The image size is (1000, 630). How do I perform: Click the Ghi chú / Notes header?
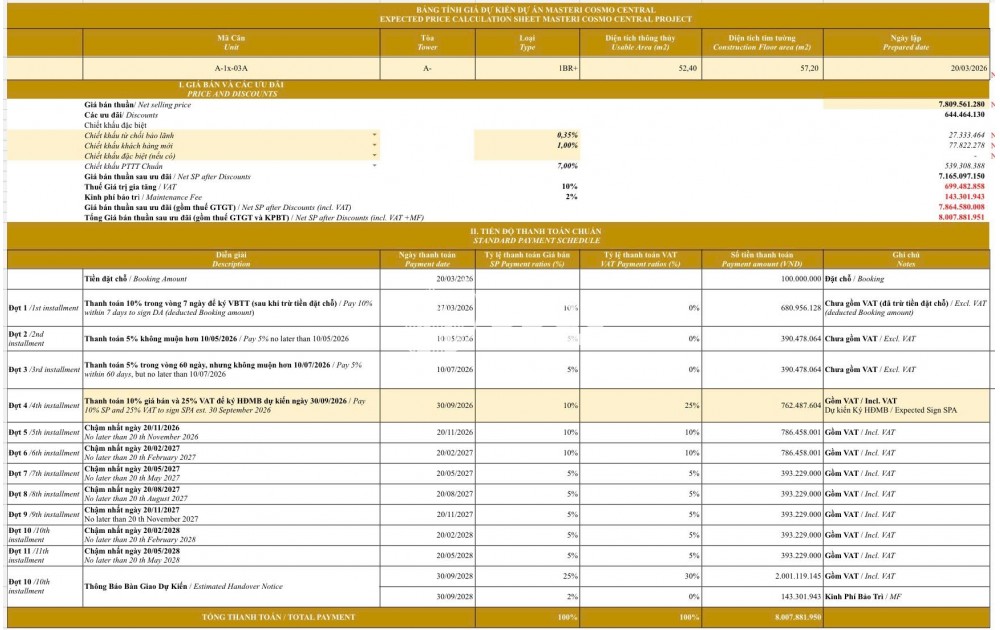pyautogui.click(x=906, y=260)
